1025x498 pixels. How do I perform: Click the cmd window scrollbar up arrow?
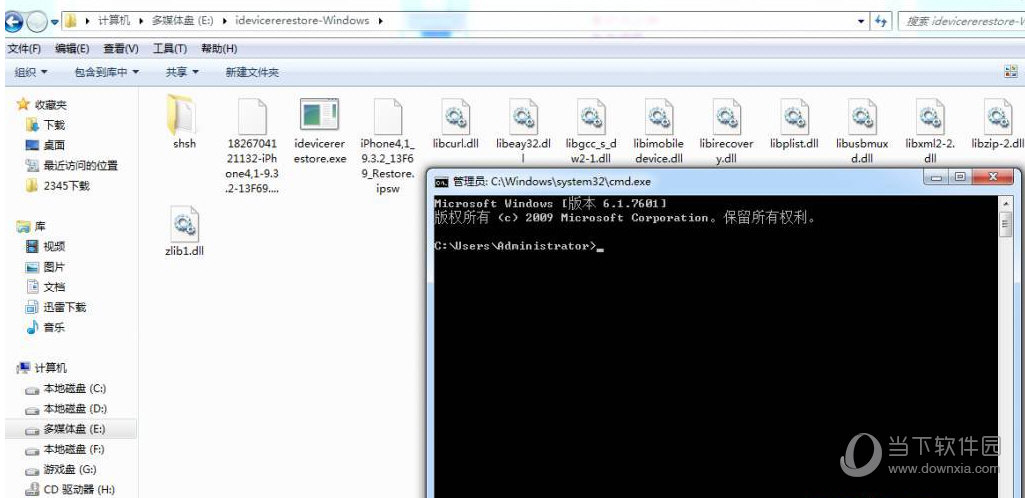(1005, 203)
